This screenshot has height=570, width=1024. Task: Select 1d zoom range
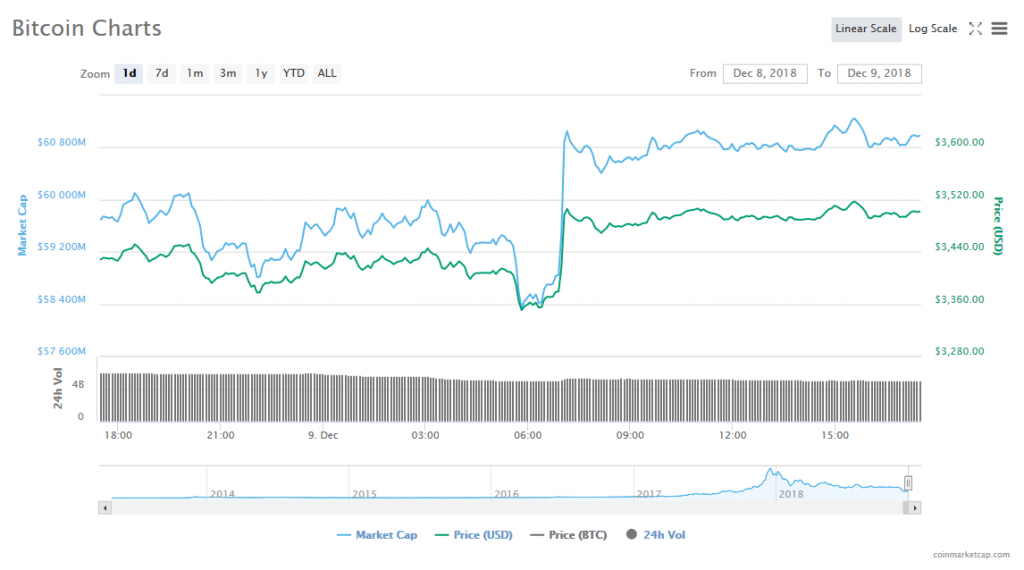point(129,73)
